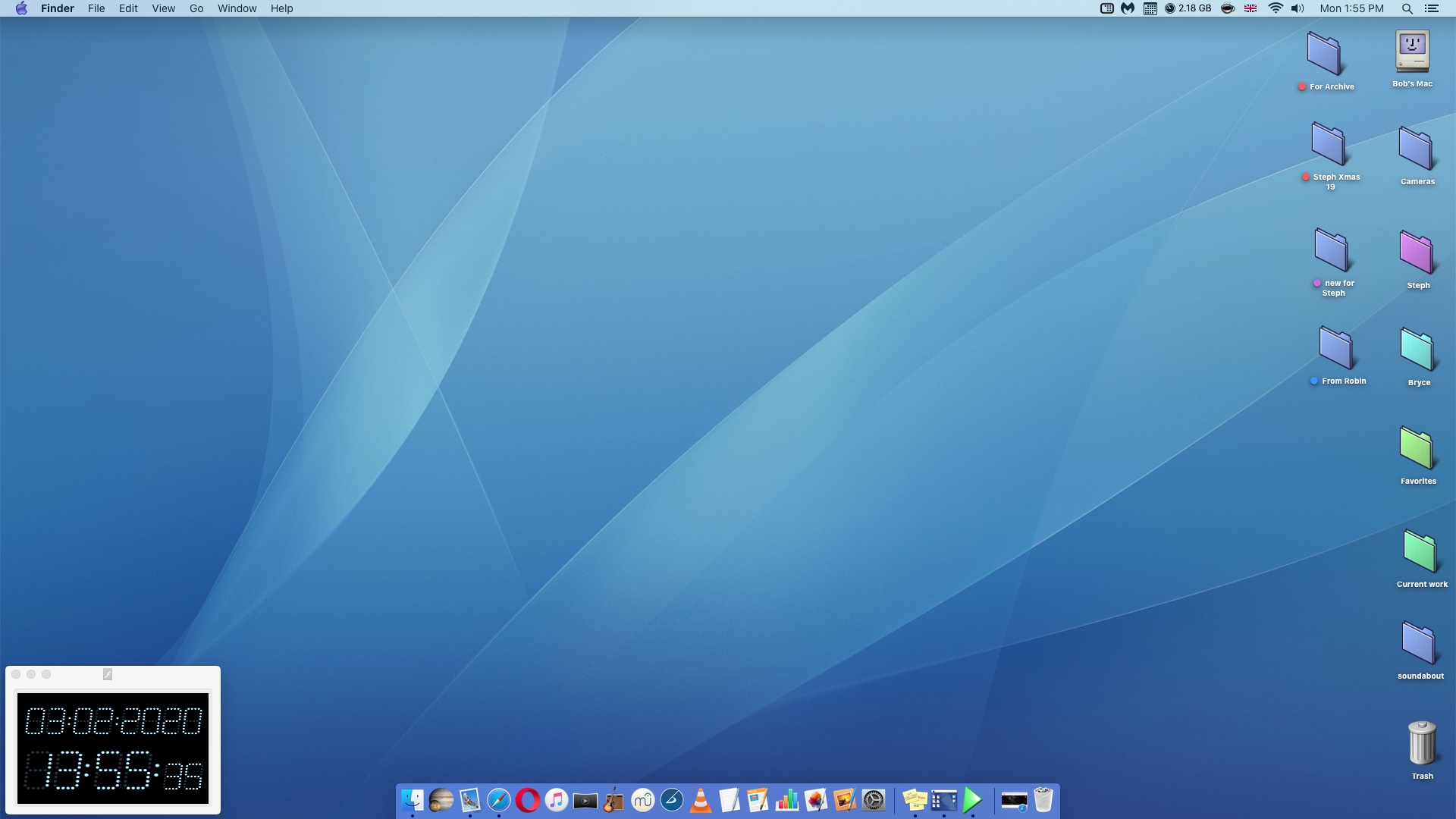Open the Window menu
The image size is (1456, 819).
pyautogui.click(x=237, y=8)
